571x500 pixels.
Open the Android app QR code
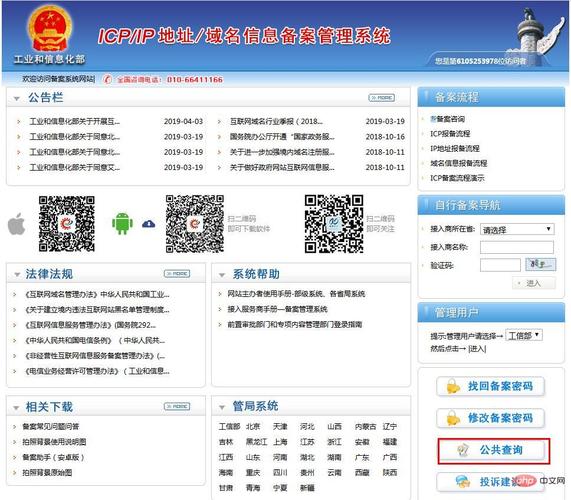pyautogui.click(x=195, y=224)
